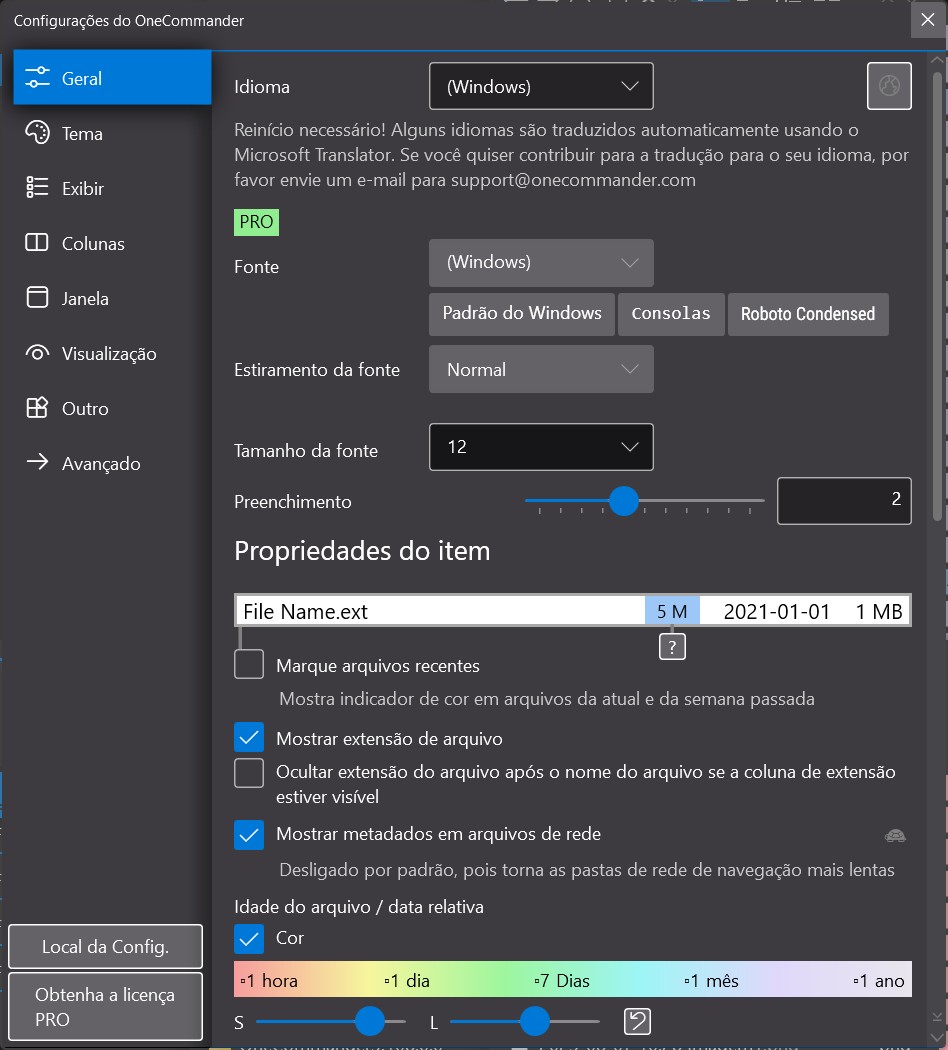Click the vertical scrollbar thumb
The image size is (948, 1050).
pos(937,295)
